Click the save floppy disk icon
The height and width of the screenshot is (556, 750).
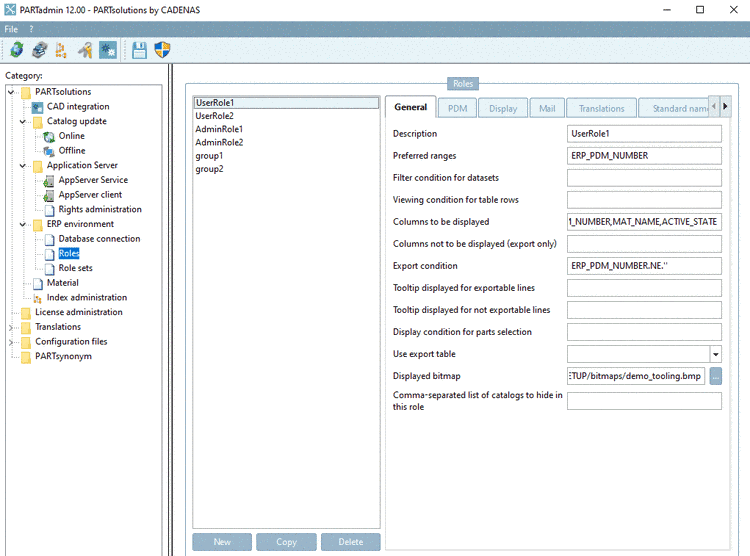[139, 50]
